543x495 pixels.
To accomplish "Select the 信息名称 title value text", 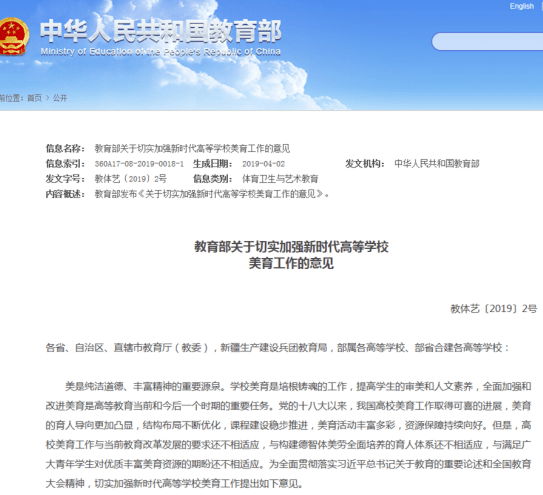I will 192,149.
